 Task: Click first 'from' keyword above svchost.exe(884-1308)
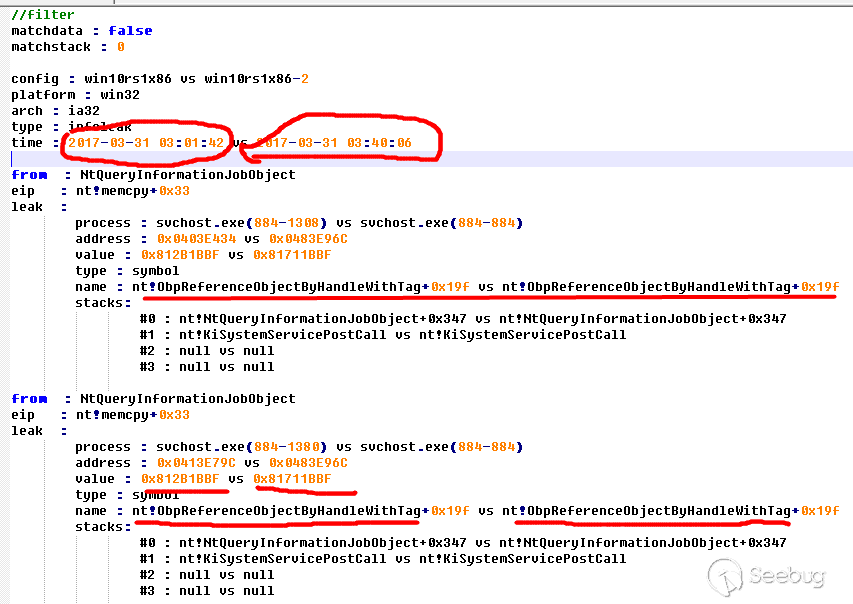[29, 175]
